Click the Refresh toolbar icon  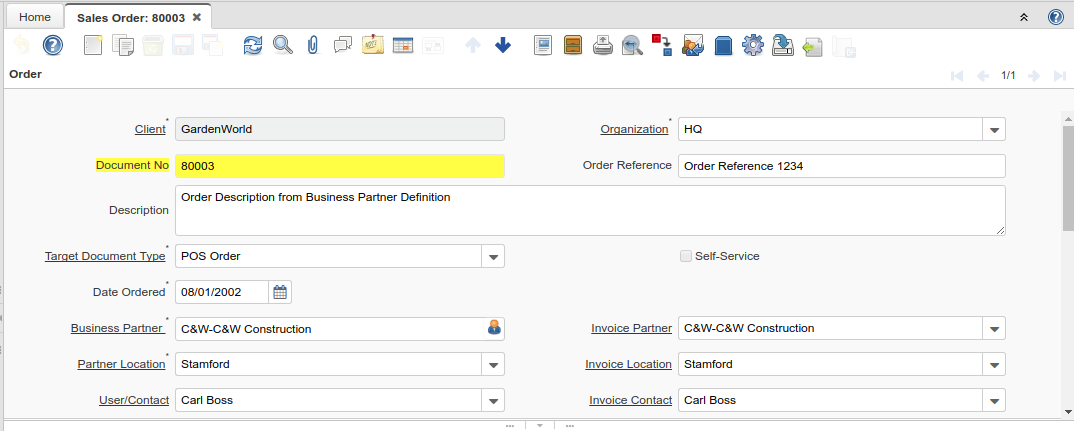(253, 45)
